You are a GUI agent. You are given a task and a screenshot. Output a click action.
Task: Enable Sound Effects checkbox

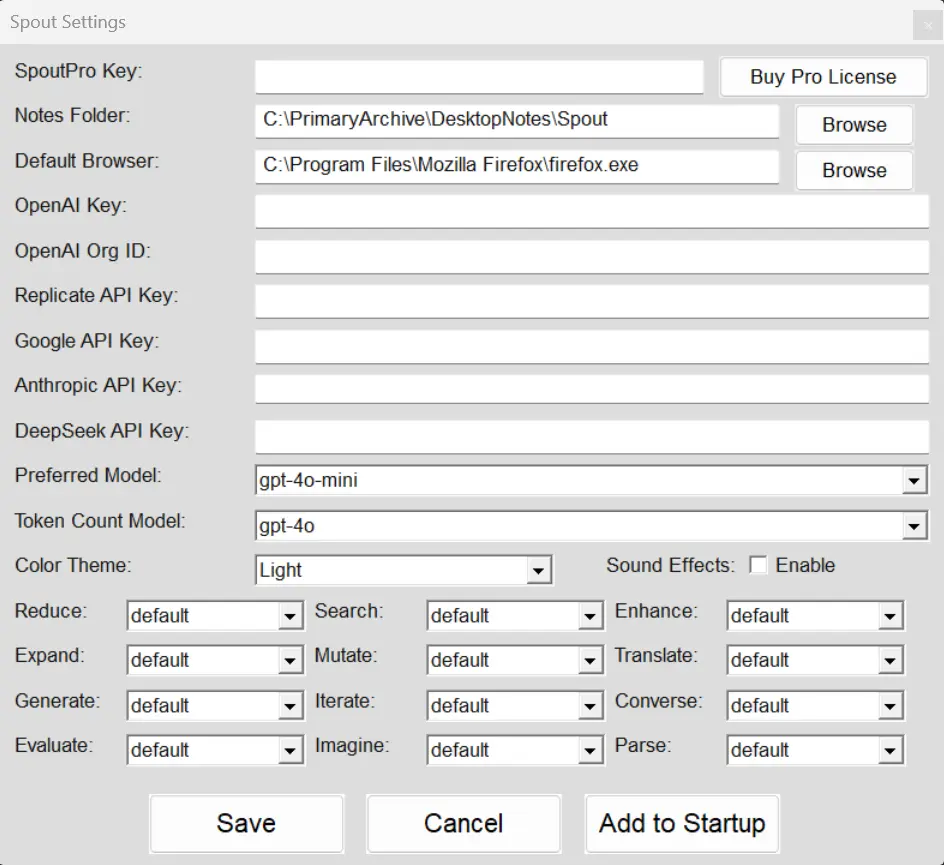click(758, 565)
